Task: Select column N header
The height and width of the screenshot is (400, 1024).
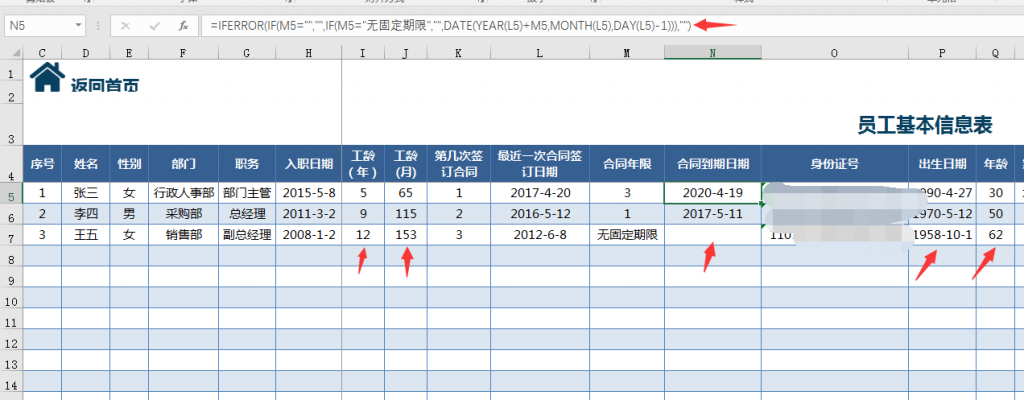Action: [x=712, y=52]
